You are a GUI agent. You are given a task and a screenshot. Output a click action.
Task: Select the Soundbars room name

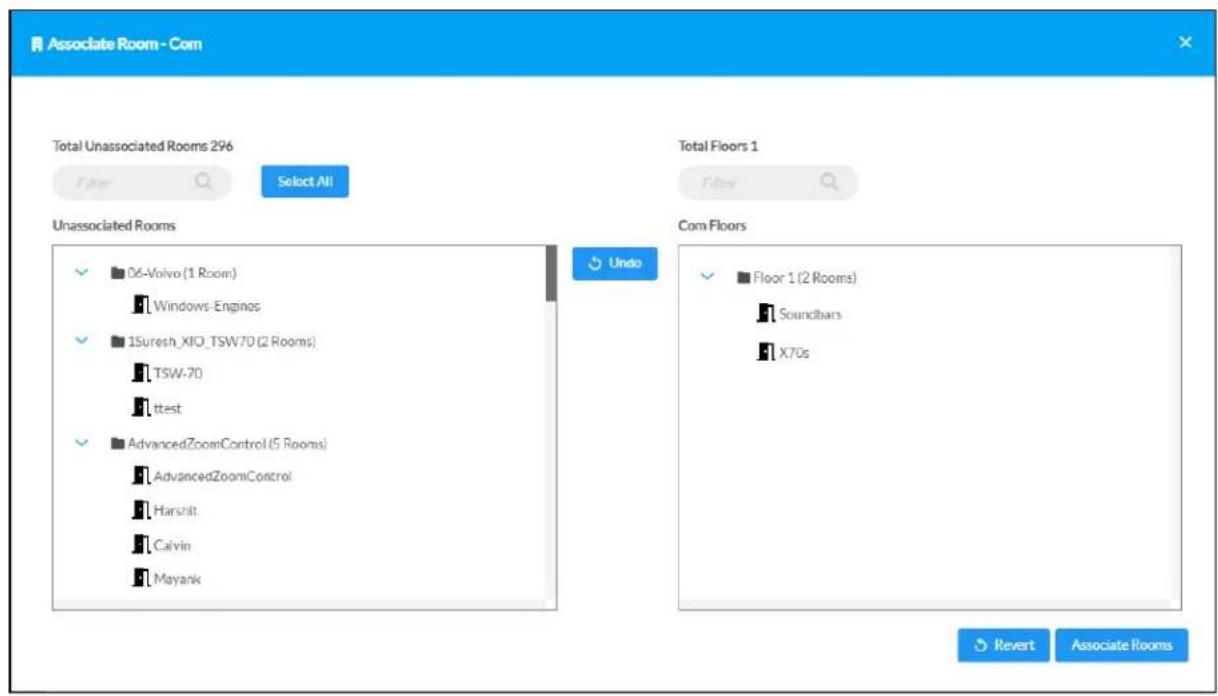(811, 315)
